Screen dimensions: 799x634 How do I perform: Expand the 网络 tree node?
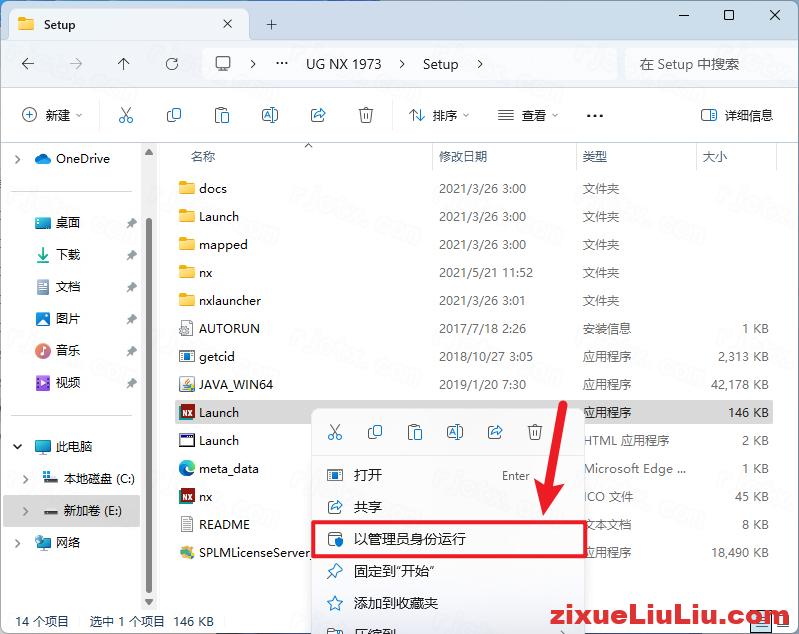pyautogui.click(x=17, y=543)
